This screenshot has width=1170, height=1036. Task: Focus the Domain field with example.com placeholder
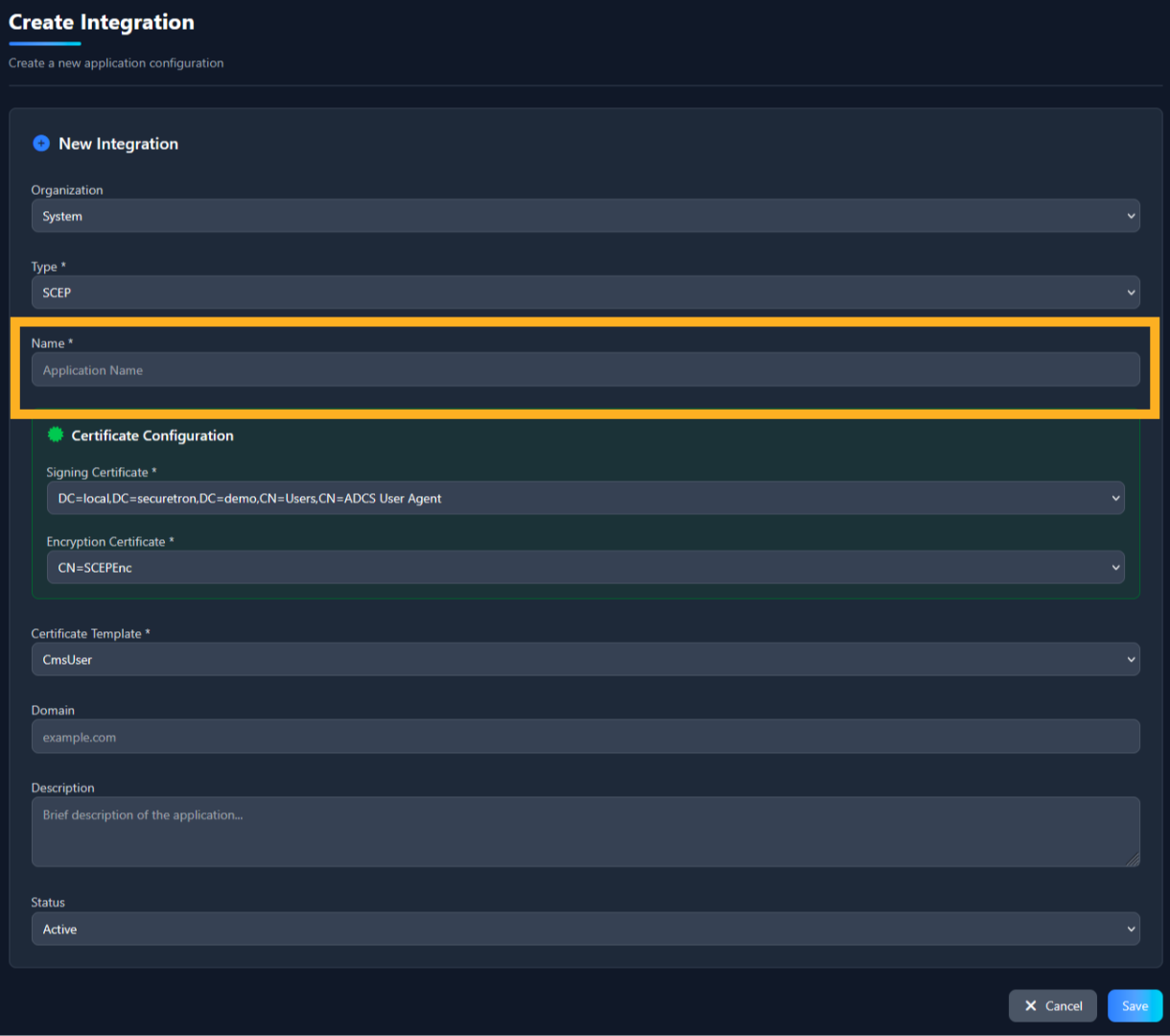tap(585, 737)
